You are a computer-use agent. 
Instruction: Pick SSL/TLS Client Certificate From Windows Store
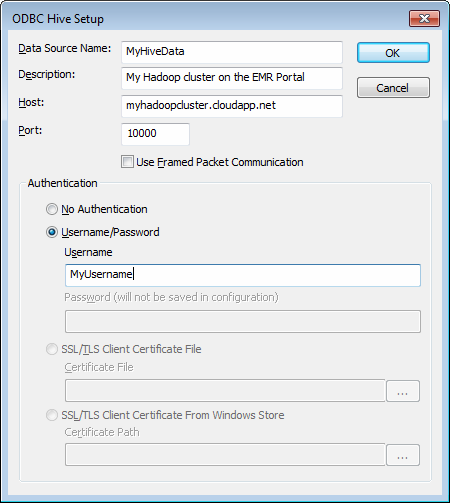pyautogui.click(x=52, y=415)
